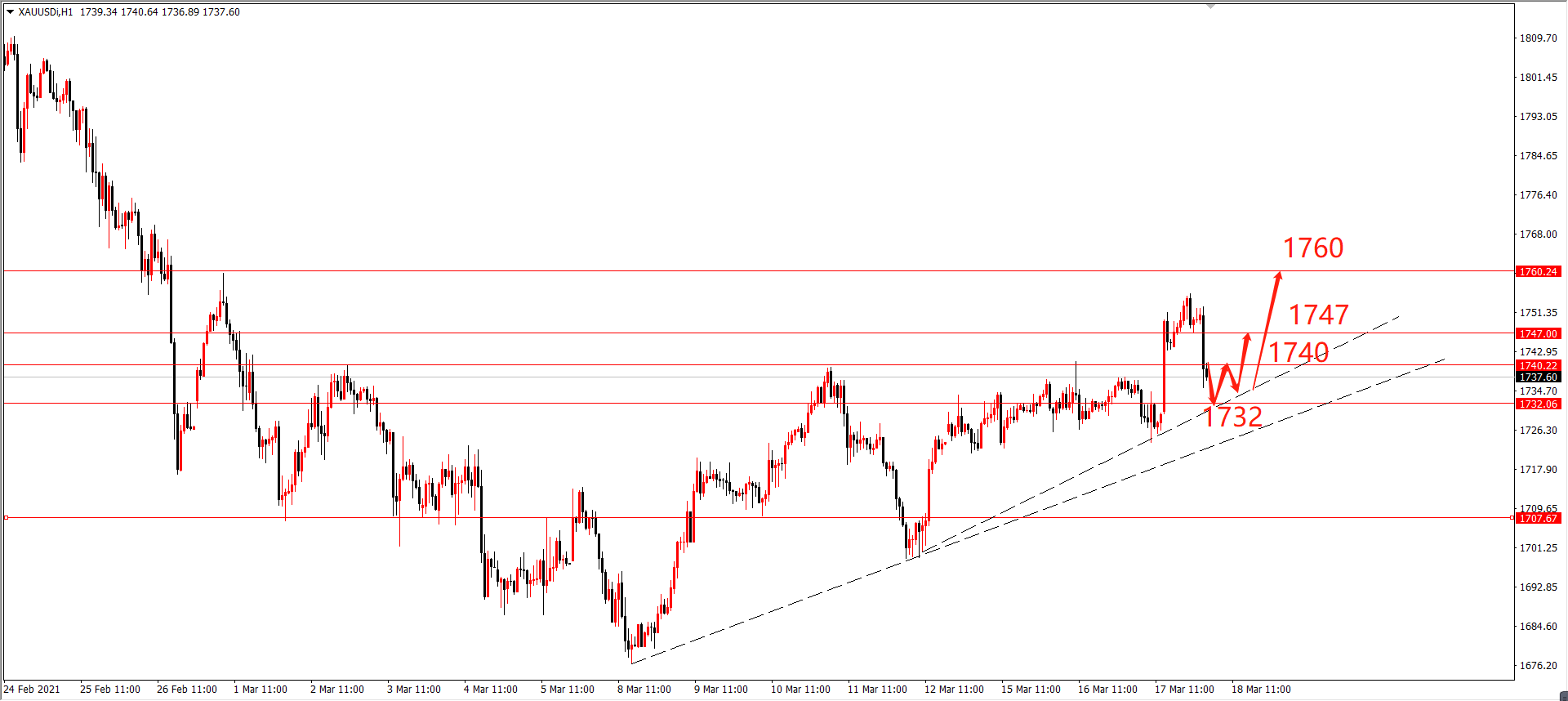Click the 17 Mar 11:00 date label
This screenshot has width=1568, height=701.
pos(1185,690)
